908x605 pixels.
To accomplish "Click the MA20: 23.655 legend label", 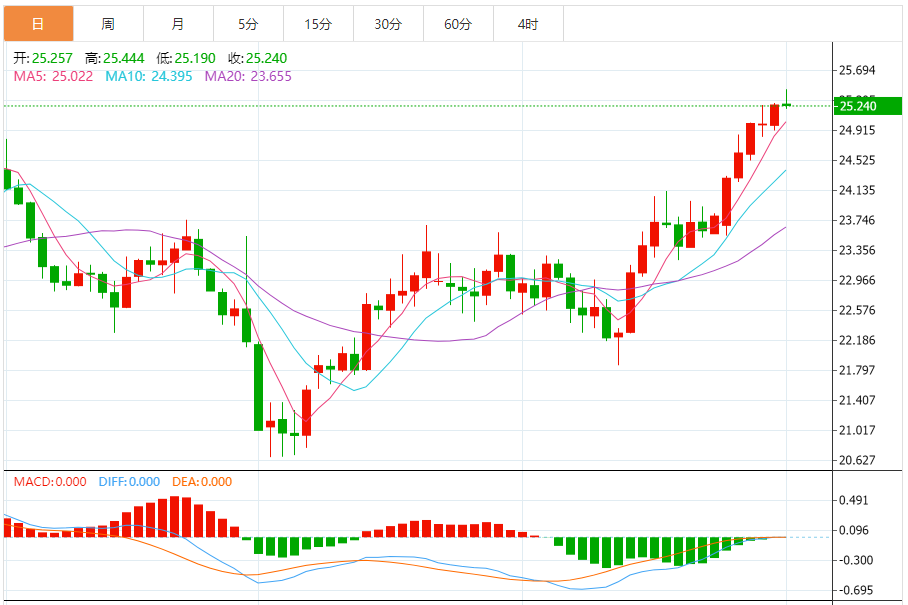I will tap(248, 76).
